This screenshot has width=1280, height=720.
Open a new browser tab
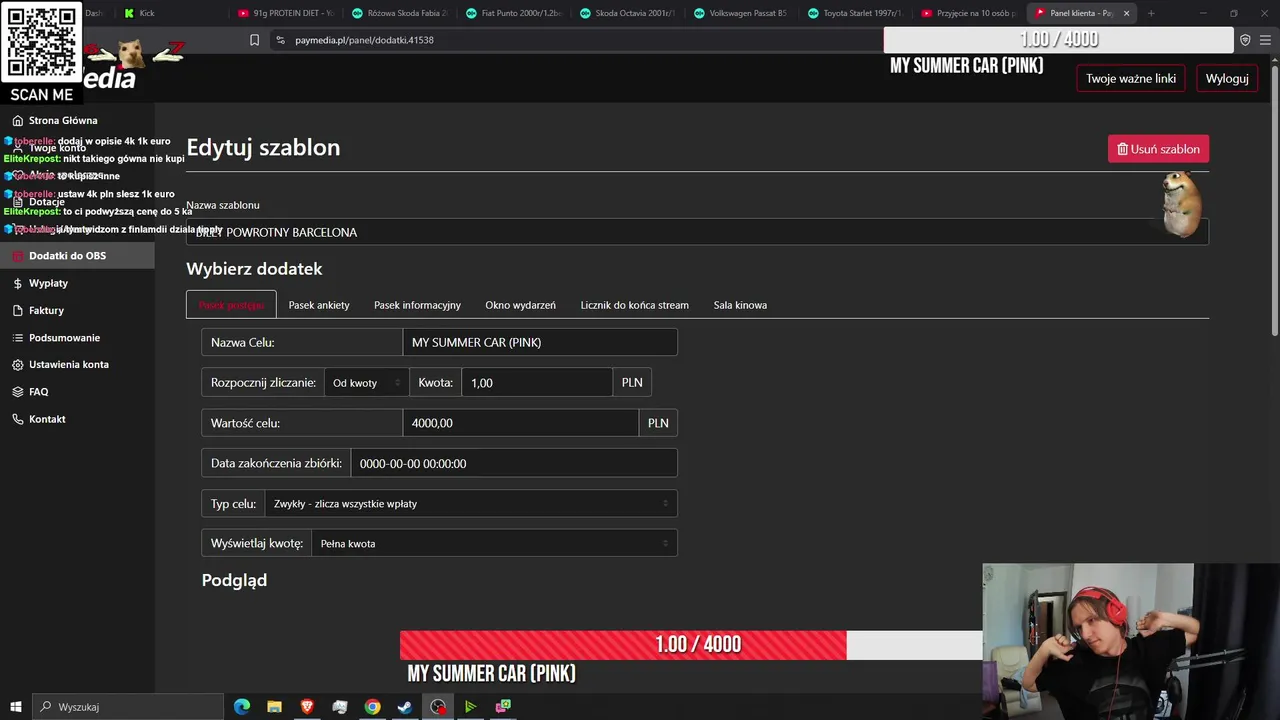[1151, 13]
